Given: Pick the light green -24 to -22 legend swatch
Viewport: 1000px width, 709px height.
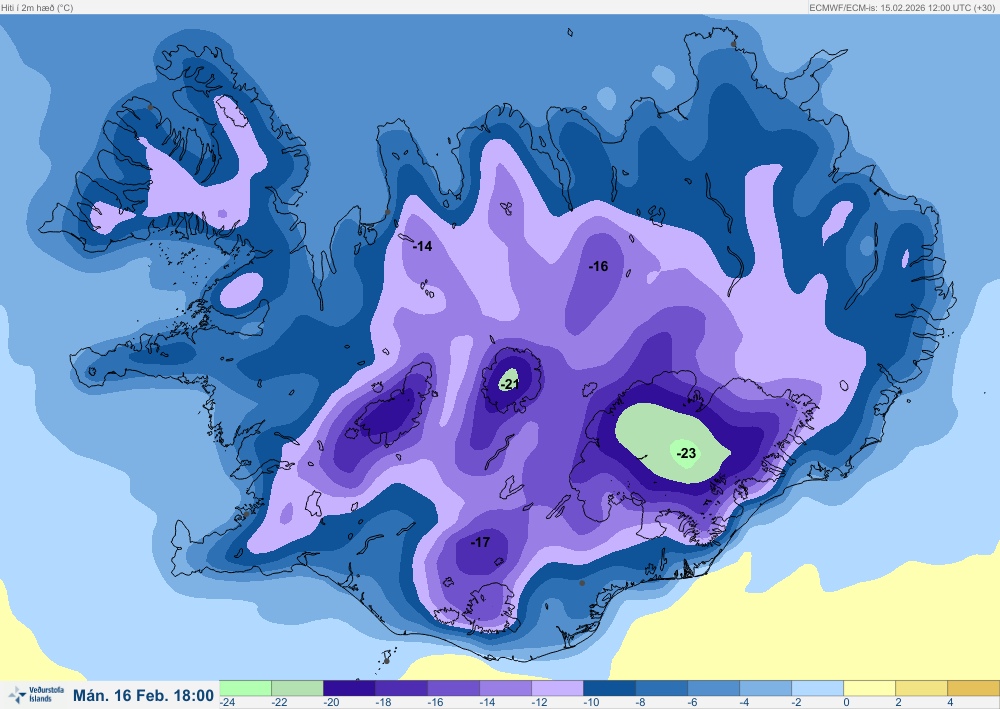Looking at the screenshot, I should point(246,688).
